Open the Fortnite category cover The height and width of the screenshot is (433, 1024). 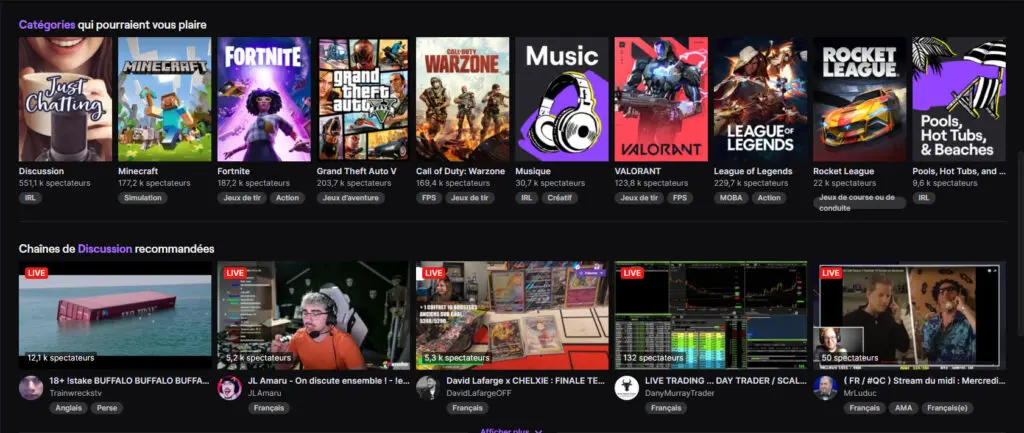pyautogui.click(x=264, y=99)
